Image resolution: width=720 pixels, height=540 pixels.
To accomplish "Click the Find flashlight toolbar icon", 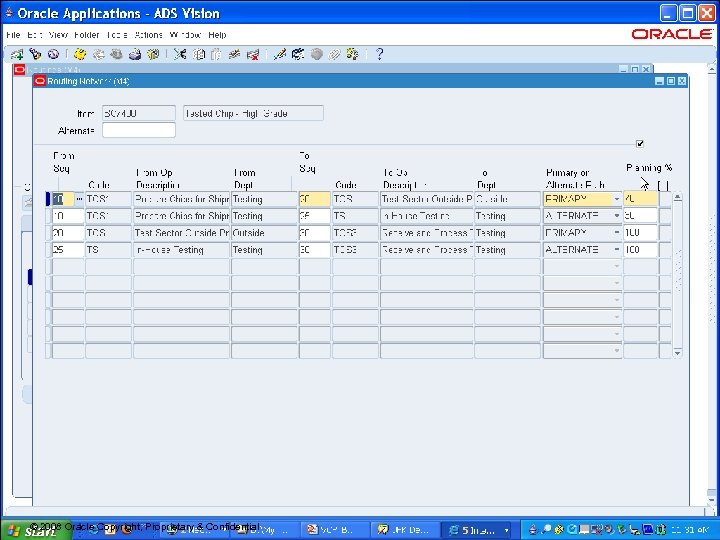I will click(x=35, y=55).
